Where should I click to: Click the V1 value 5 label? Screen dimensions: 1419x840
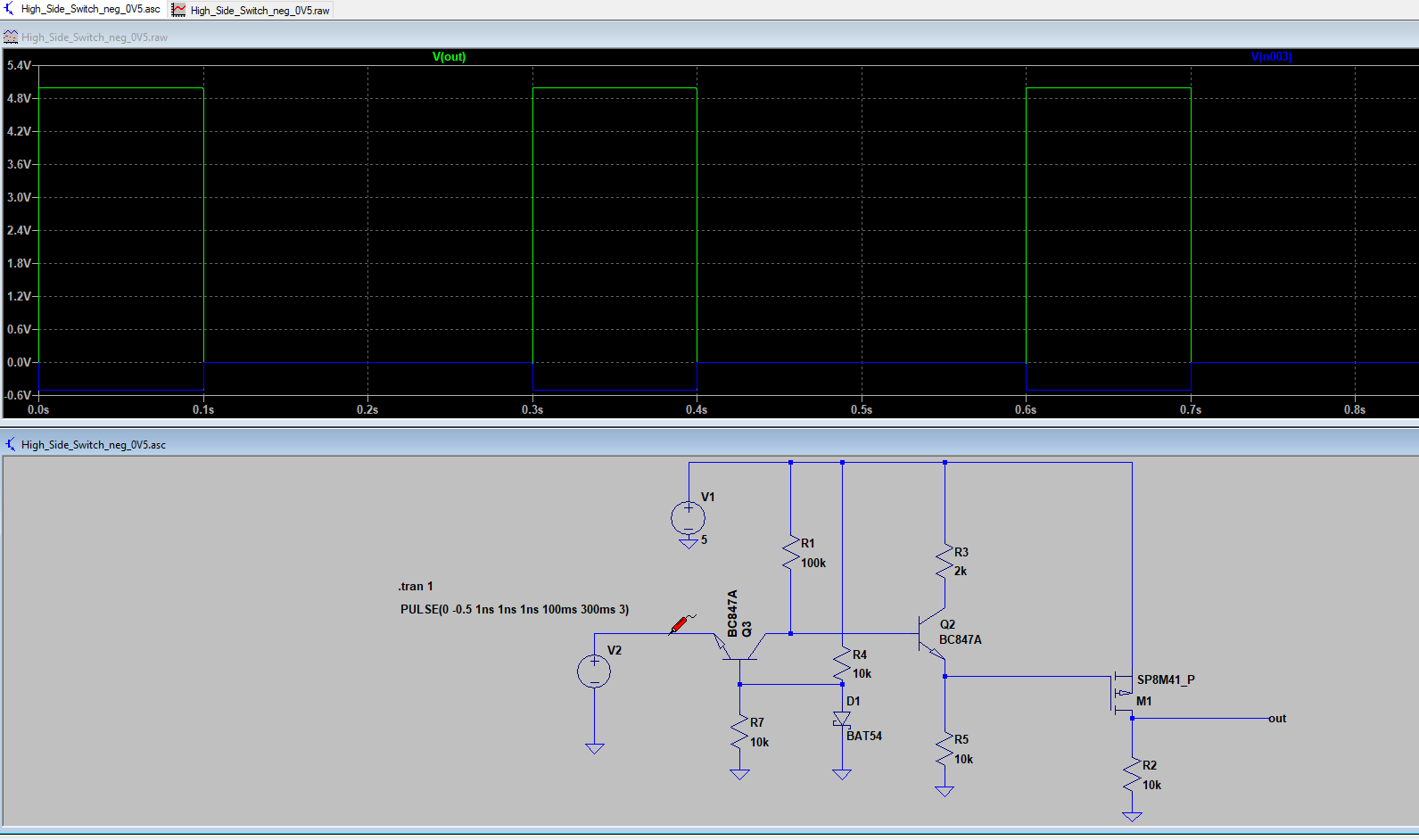point(704,539)
